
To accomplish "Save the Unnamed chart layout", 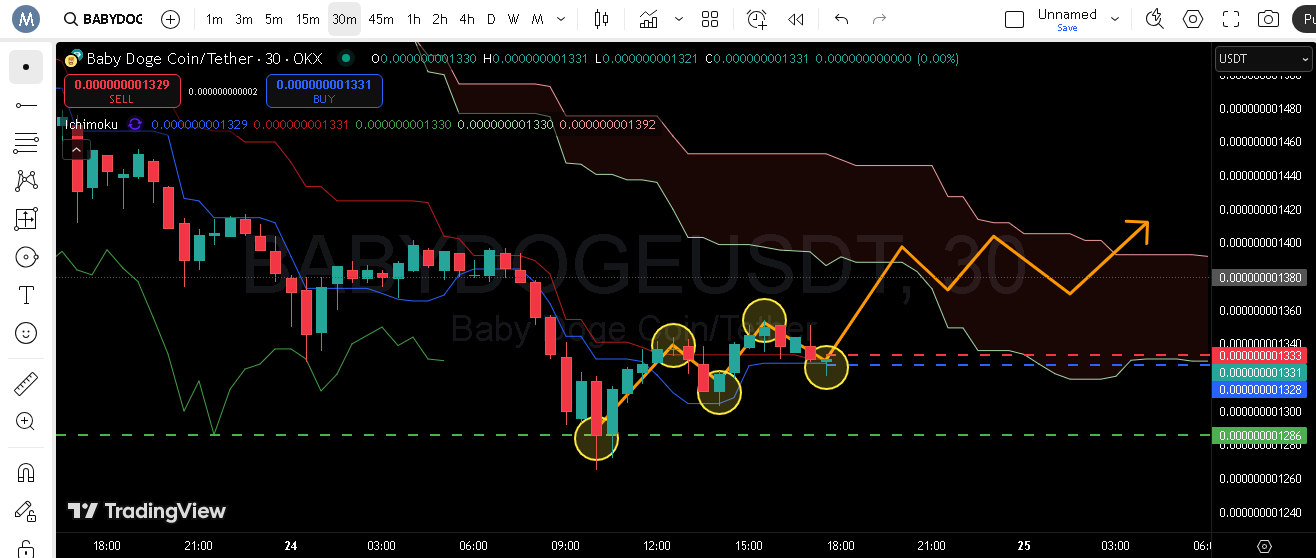I will [x=1067, y=28].
